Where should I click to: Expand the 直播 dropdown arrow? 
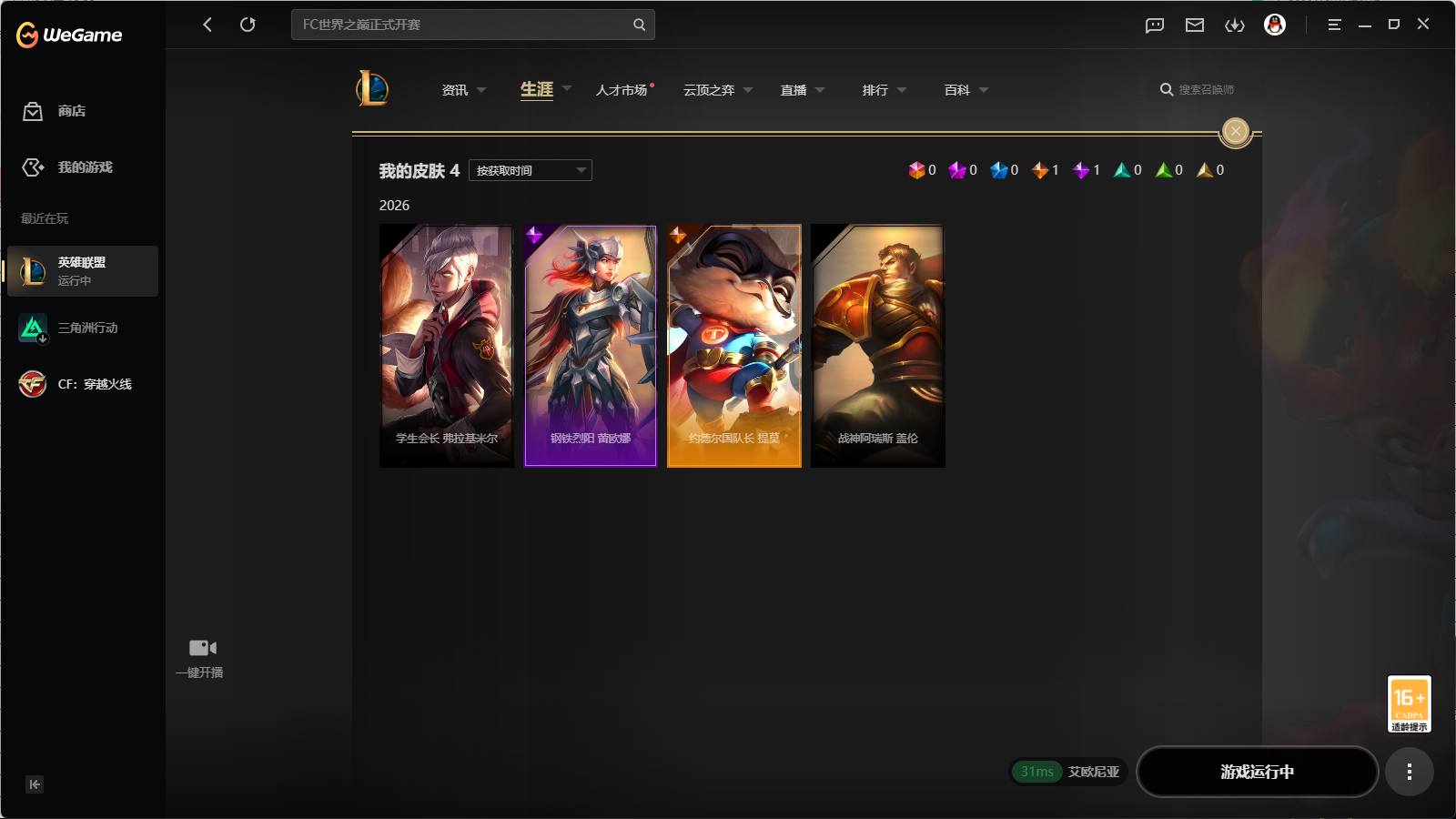click(x=820, y=90)
